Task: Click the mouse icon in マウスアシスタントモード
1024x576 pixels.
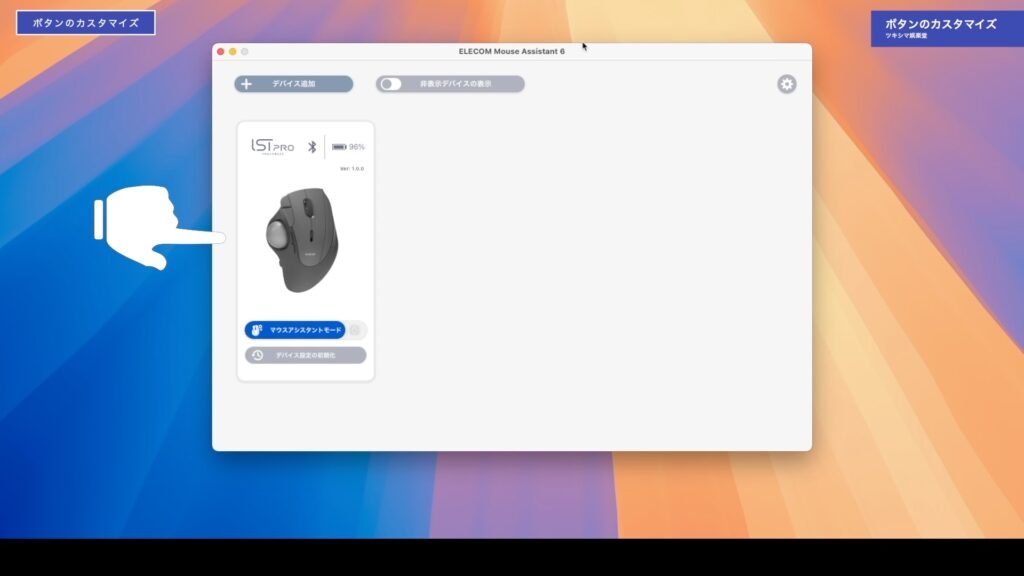Action: (256, 329)
